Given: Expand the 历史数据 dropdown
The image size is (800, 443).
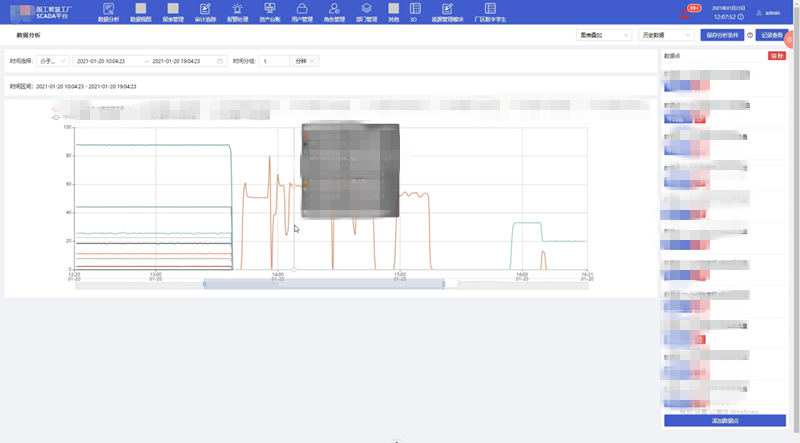Looking at the screenshot, I should (x=662, y=35).
